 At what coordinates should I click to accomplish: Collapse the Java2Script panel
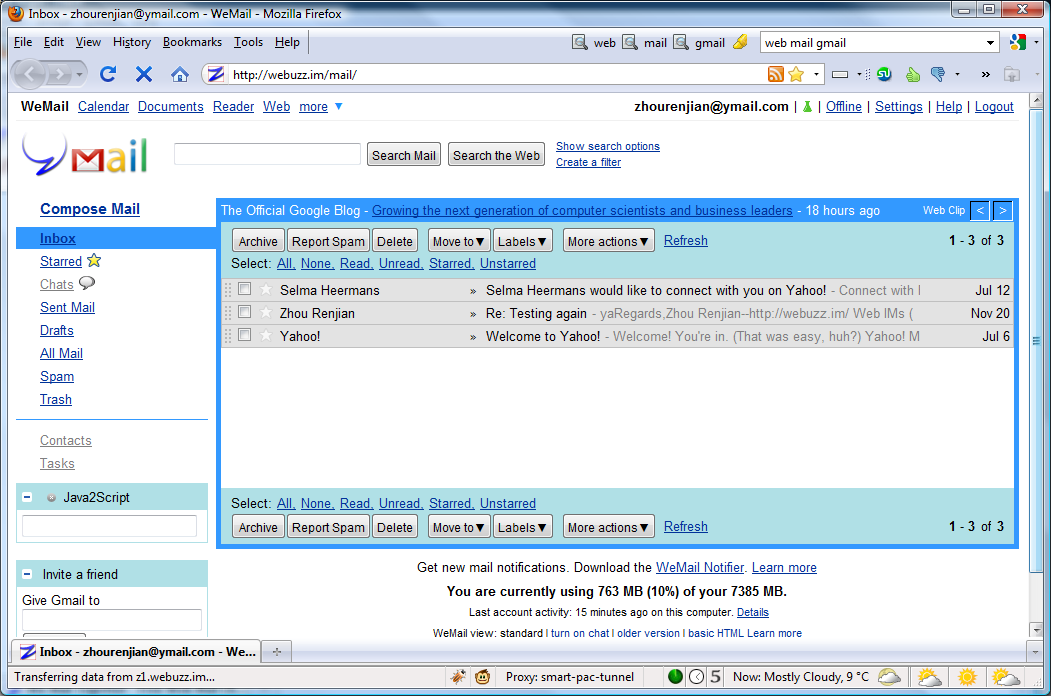click(x=27, y=497)
